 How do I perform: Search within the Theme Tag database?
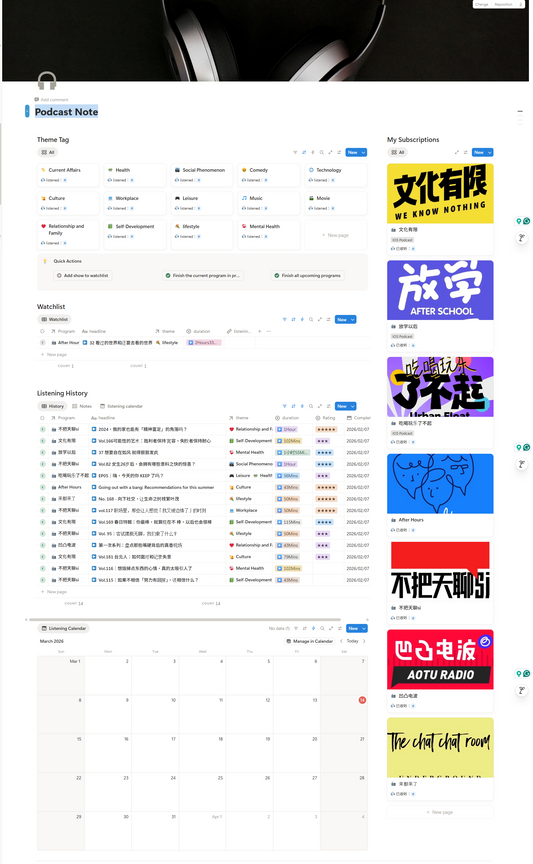tap(321, 153)
